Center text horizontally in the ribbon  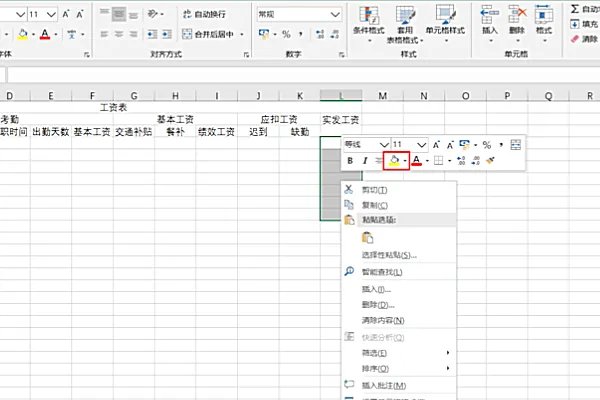(119, 34)
